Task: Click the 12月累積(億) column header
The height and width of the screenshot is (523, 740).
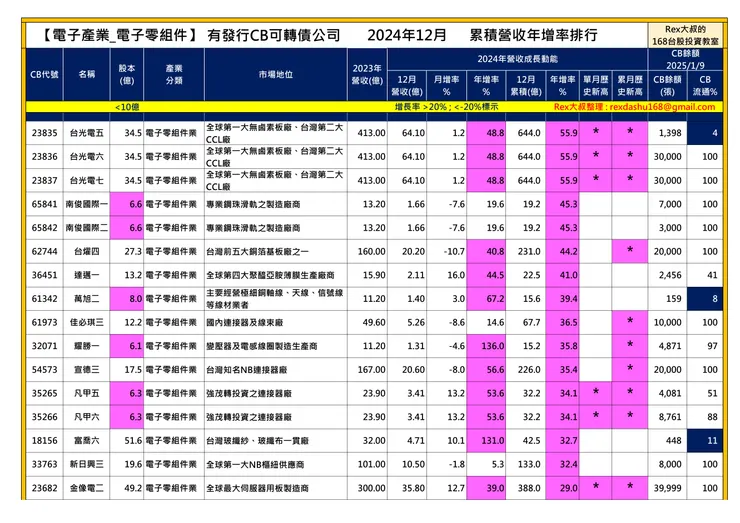Action: click(525, 85)
